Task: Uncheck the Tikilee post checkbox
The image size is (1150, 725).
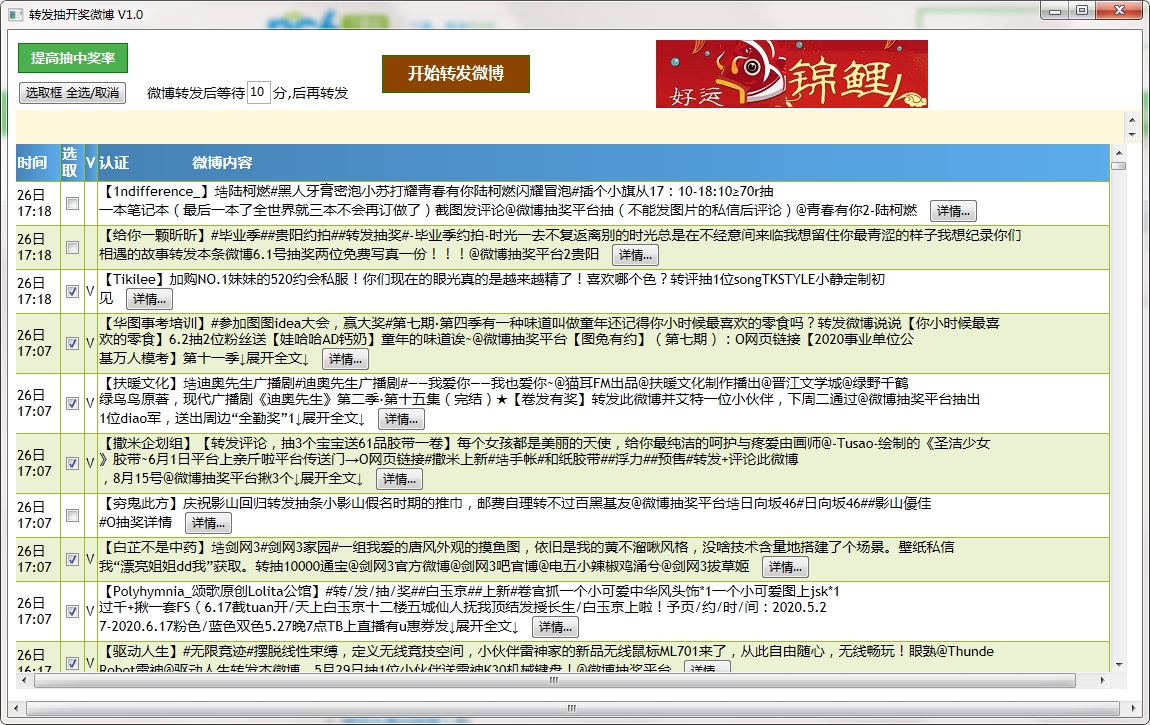Action: pyautogui.click(x=72, y=291)
